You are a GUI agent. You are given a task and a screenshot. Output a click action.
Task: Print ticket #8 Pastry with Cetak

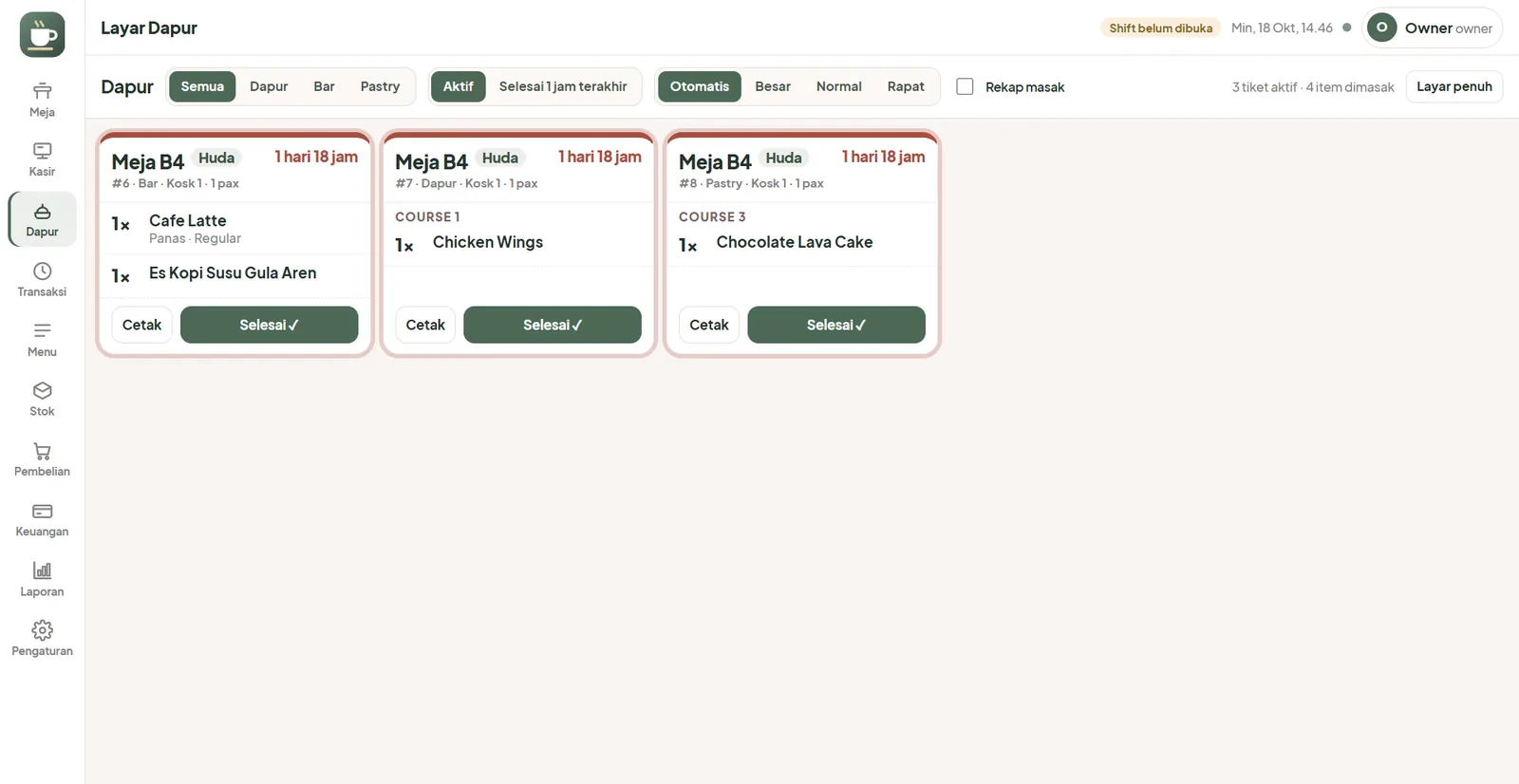tap(709, 325)
